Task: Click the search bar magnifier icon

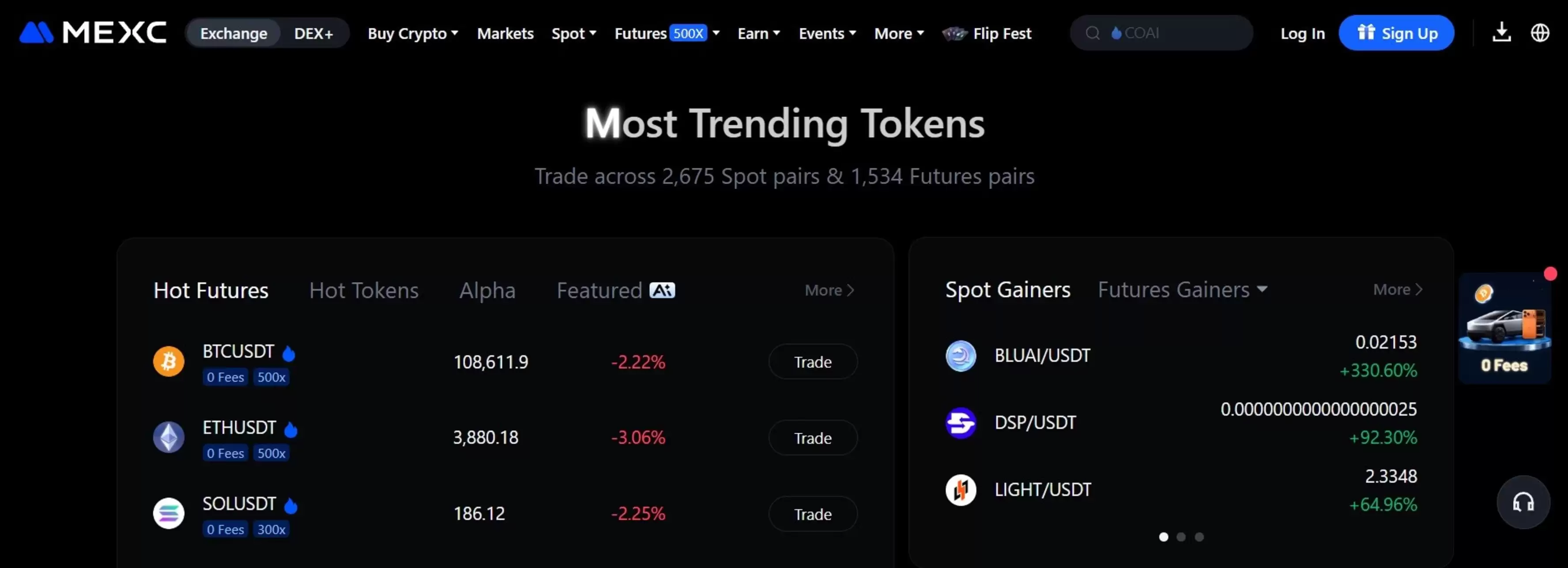Action: [x=1093, y=33]
